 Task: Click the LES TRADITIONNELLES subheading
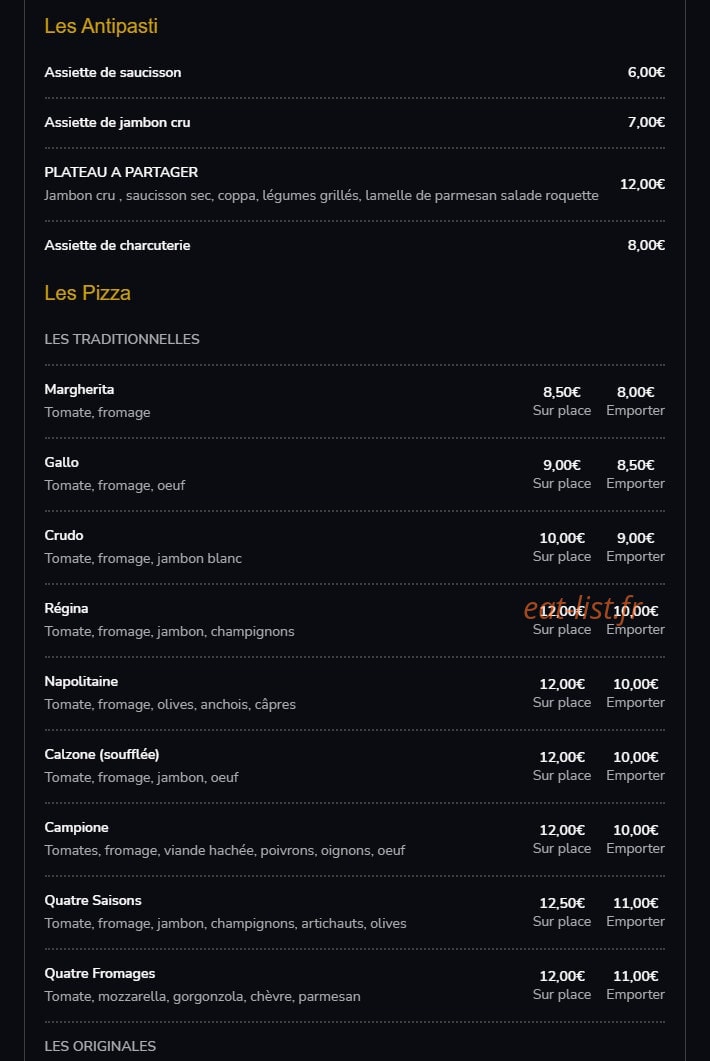[122, 339]
